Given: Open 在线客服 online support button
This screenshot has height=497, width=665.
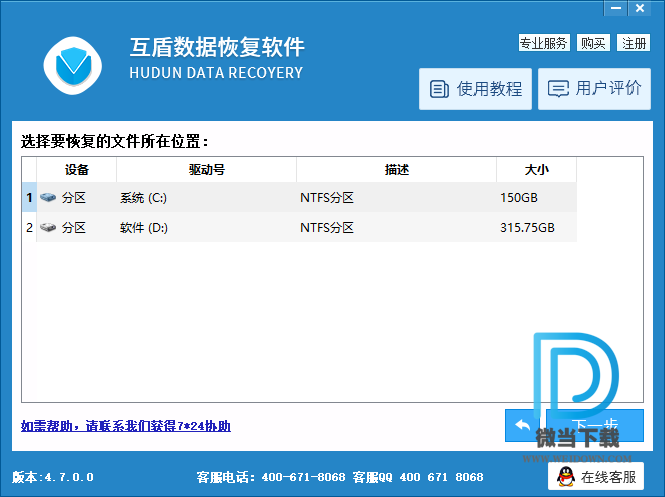Looking at the screenshot, I should click(x=595, y=477).
